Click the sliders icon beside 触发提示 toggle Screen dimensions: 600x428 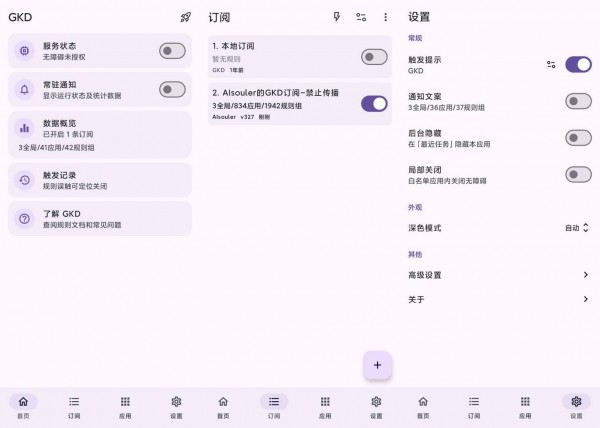(x=551, y=64)
